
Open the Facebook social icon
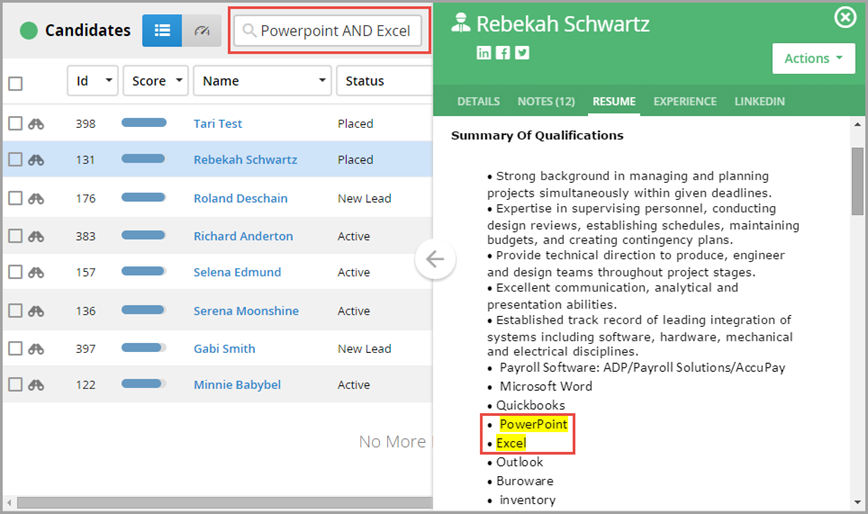(503, 53)
